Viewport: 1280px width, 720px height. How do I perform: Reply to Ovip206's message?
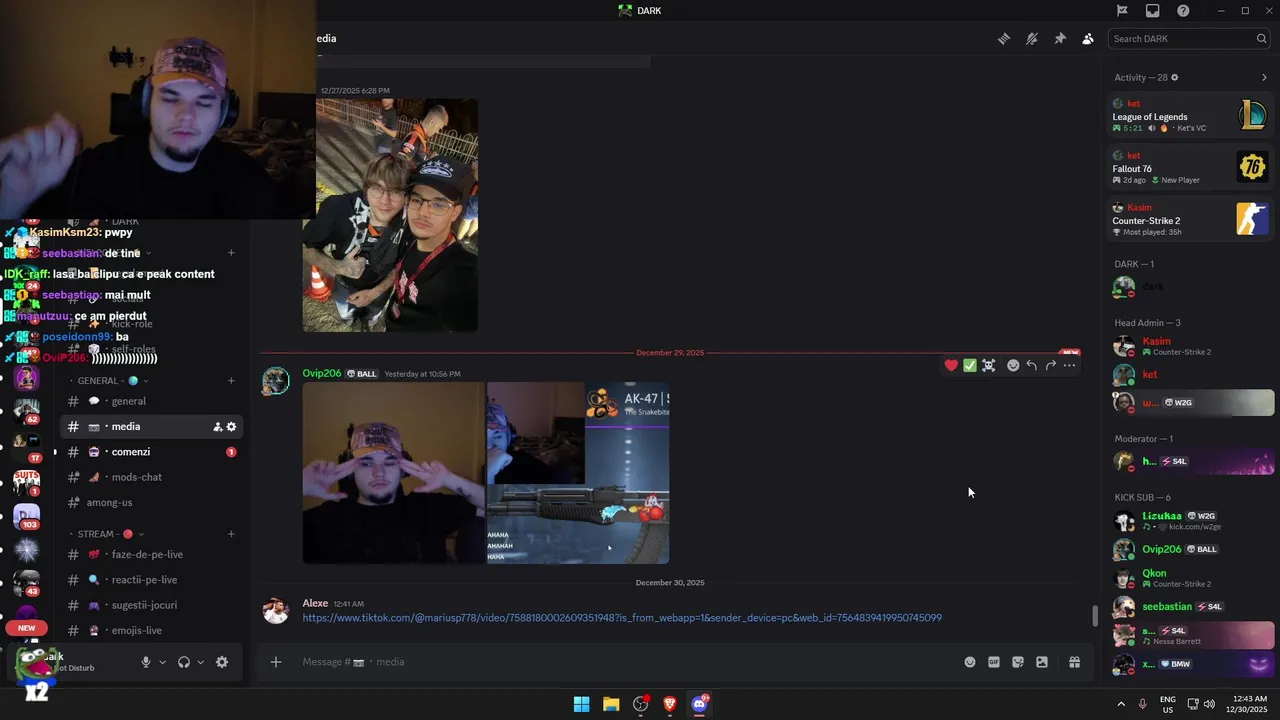tap(1032, 365)
